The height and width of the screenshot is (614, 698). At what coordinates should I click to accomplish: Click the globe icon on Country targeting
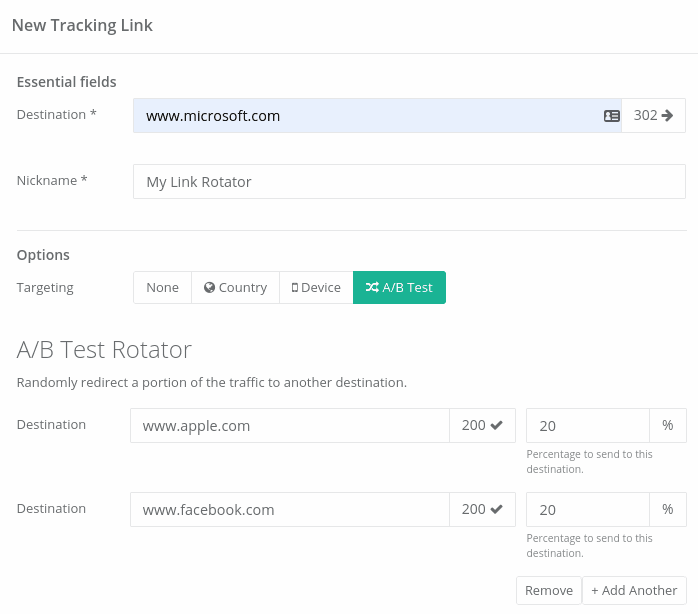[210, 288]
